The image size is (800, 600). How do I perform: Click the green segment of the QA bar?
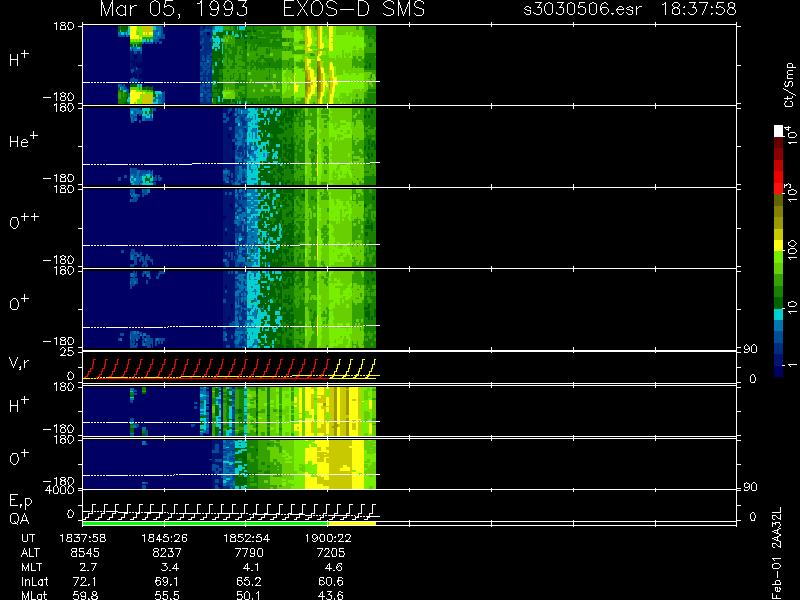pos(205,523)
